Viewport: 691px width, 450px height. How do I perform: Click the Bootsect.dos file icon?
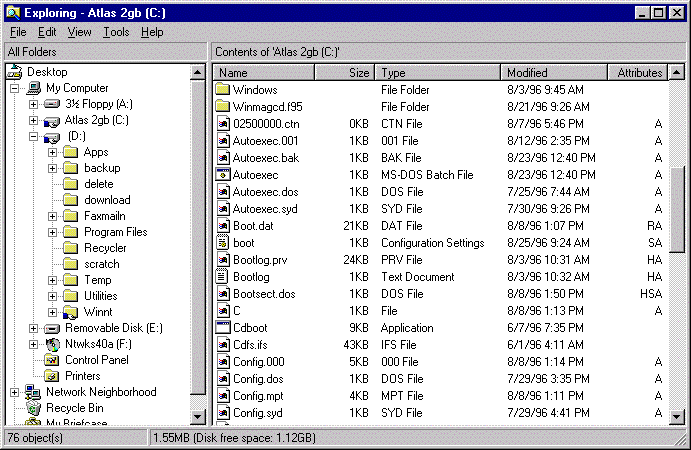pos(223,294)
